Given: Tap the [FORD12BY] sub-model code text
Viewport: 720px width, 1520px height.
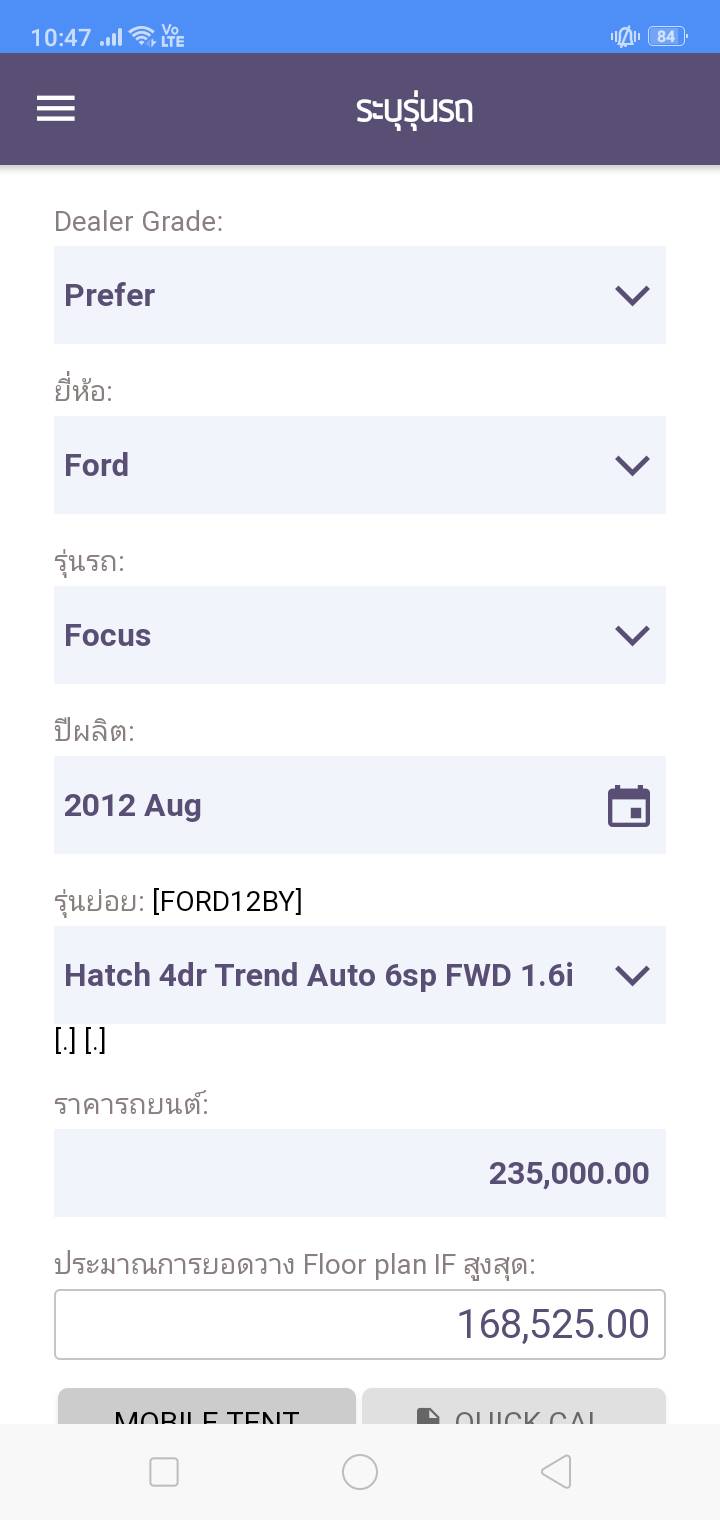Looking at the screenshot, I should [227, 901].
